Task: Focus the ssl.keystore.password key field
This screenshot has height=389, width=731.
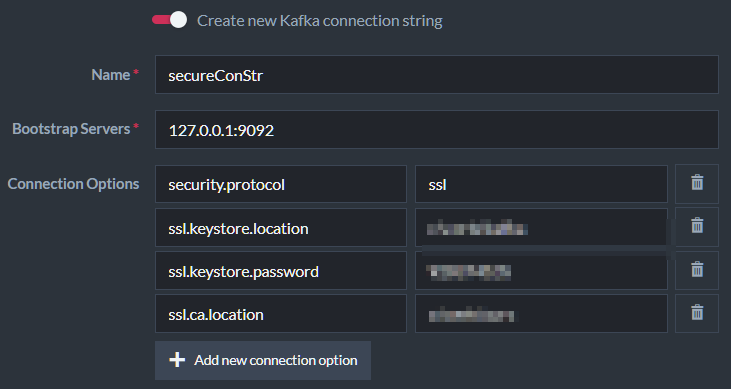Action: 281,271
